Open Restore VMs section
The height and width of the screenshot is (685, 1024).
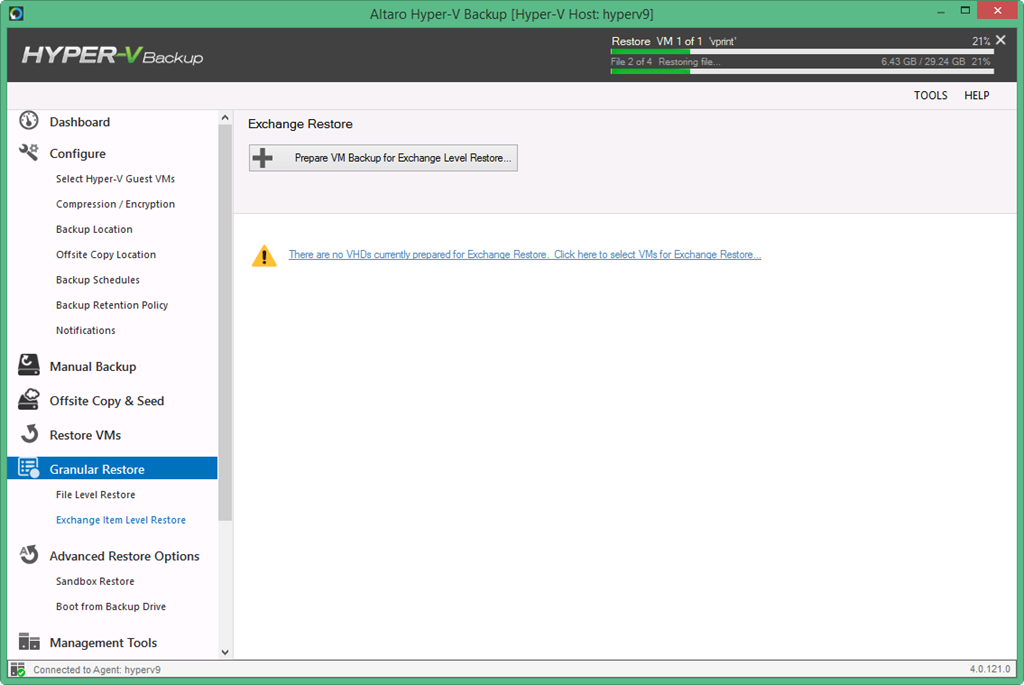pos(85,436)
